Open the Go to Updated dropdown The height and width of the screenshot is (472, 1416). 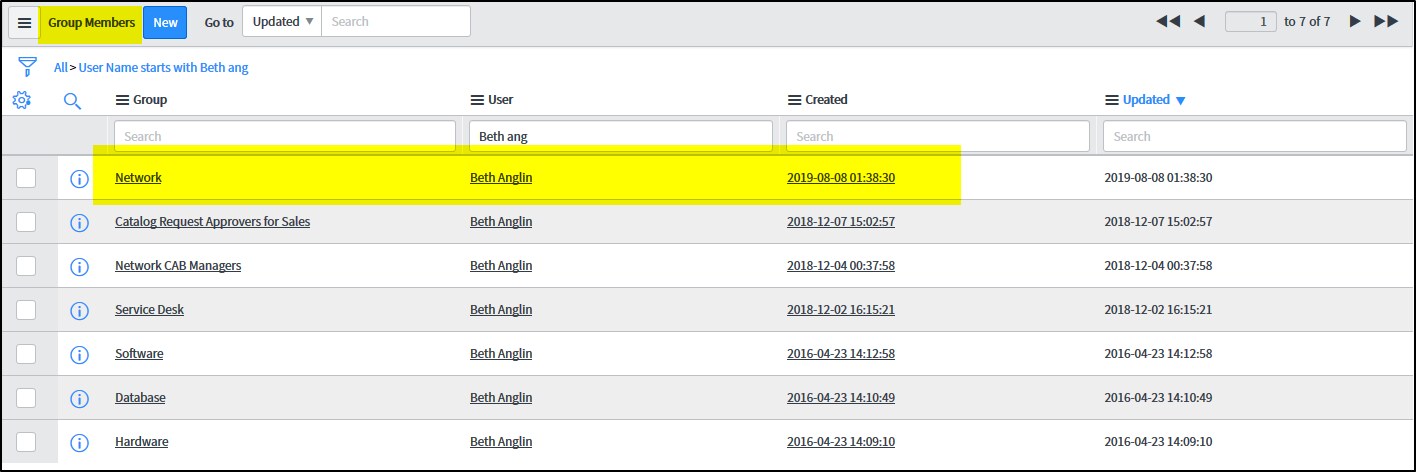click(x=282, y=21)
